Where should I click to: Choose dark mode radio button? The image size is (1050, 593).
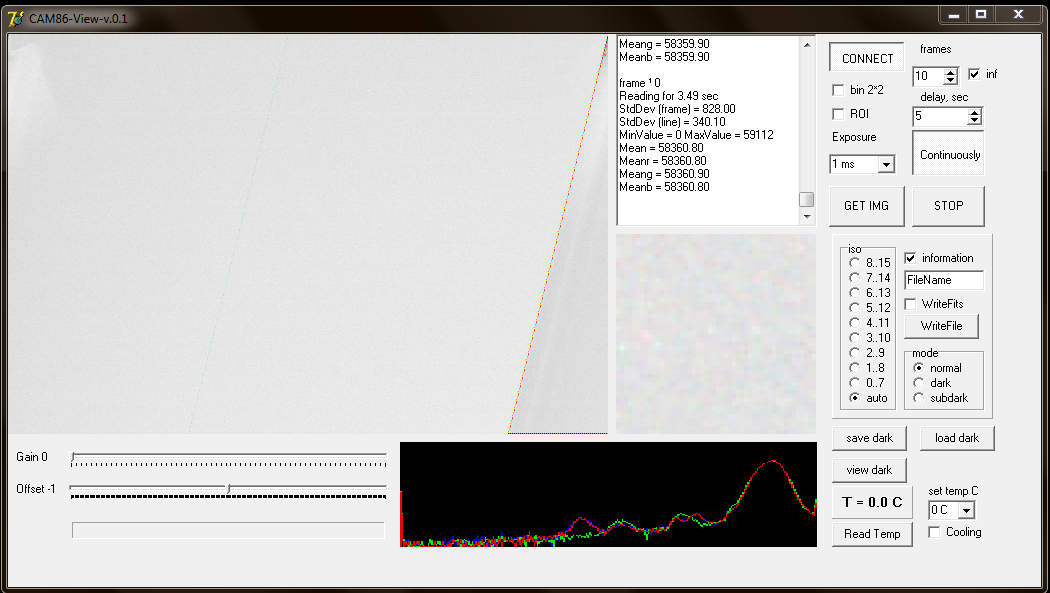pos(919,383)
